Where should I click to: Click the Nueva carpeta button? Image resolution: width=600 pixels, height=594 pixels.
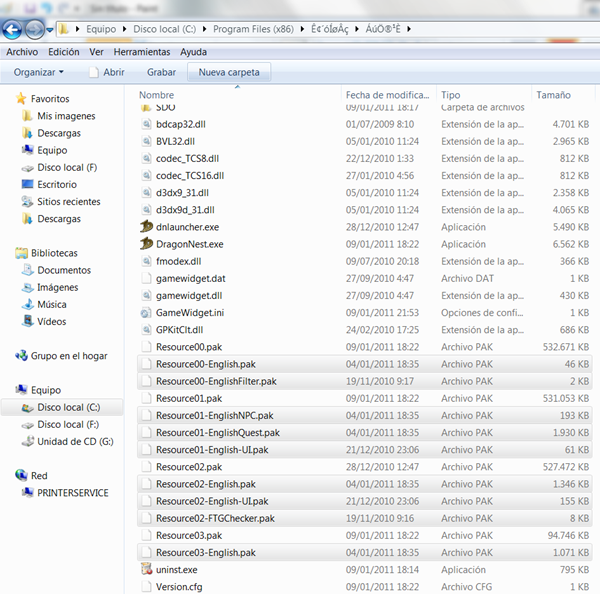click(x=229, y=72)
